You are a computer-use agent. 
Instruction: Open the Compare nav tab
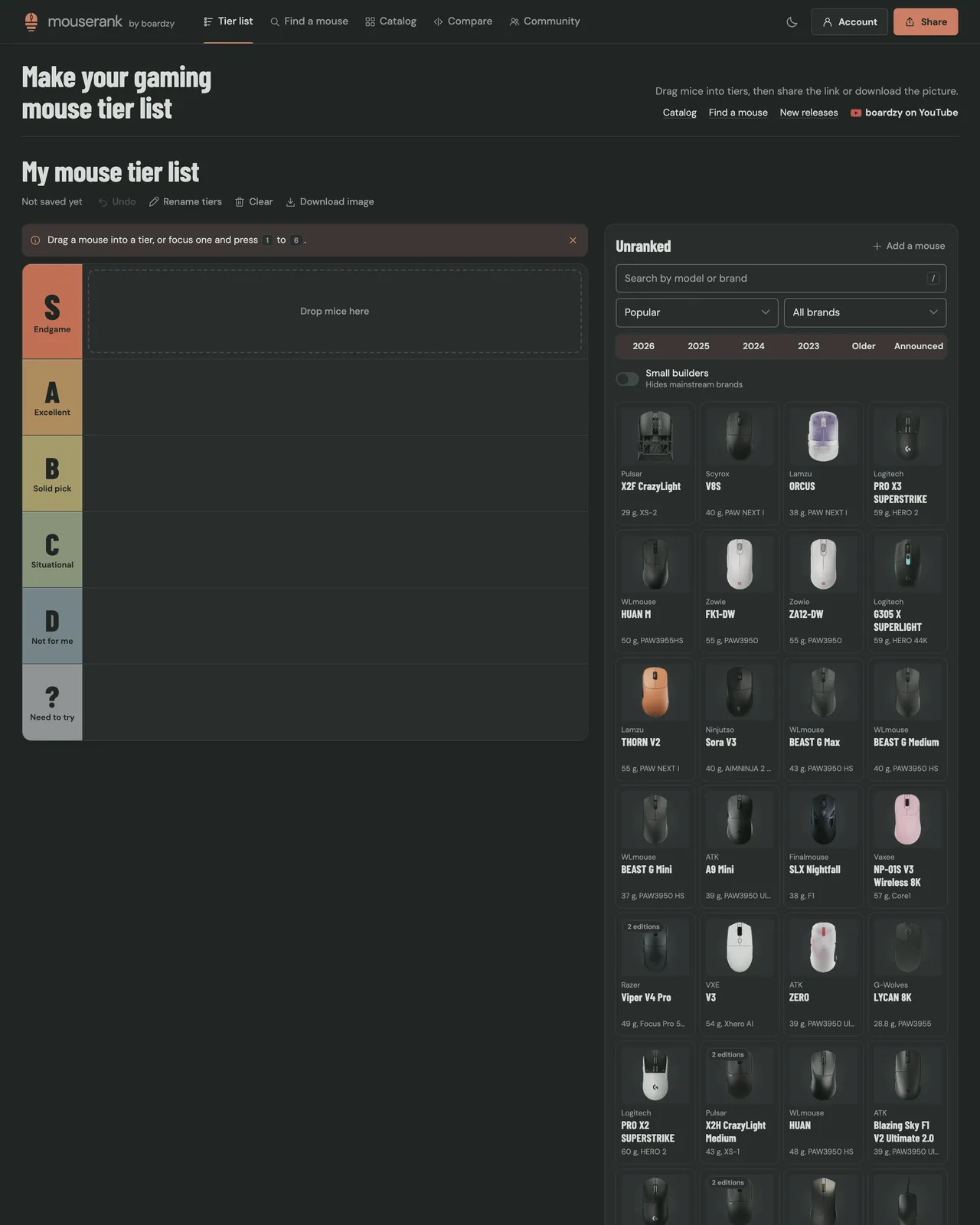click(x=462, y=21)
